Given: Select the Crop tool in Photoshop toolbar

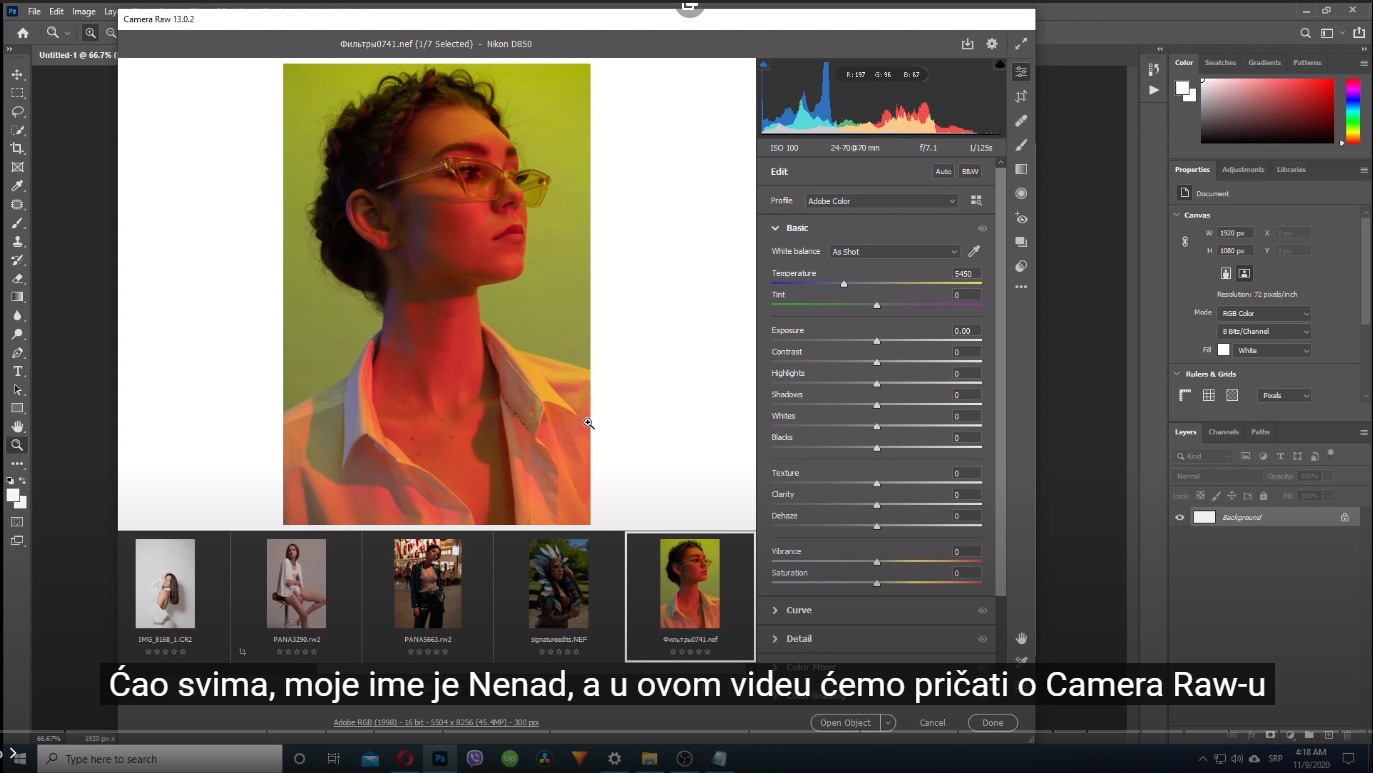Looking at the screenshot, I should (x=17, y=148).
